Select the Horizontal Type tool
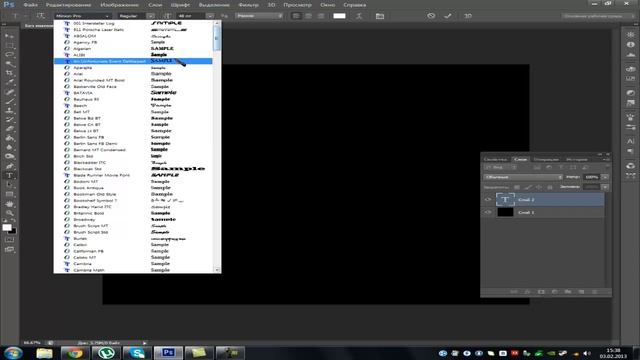 pyautogui.click(x=9, y=176)
